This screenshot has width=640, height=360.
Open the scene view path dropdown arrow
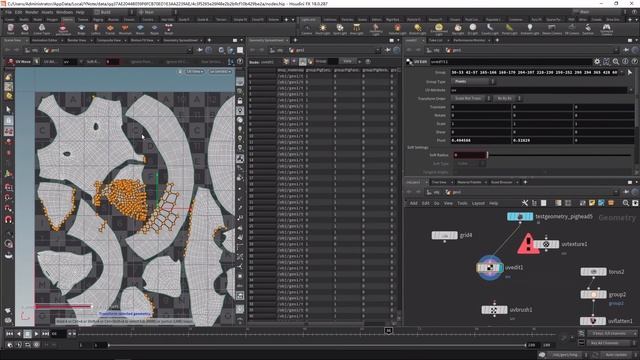(x=189, y=50)
